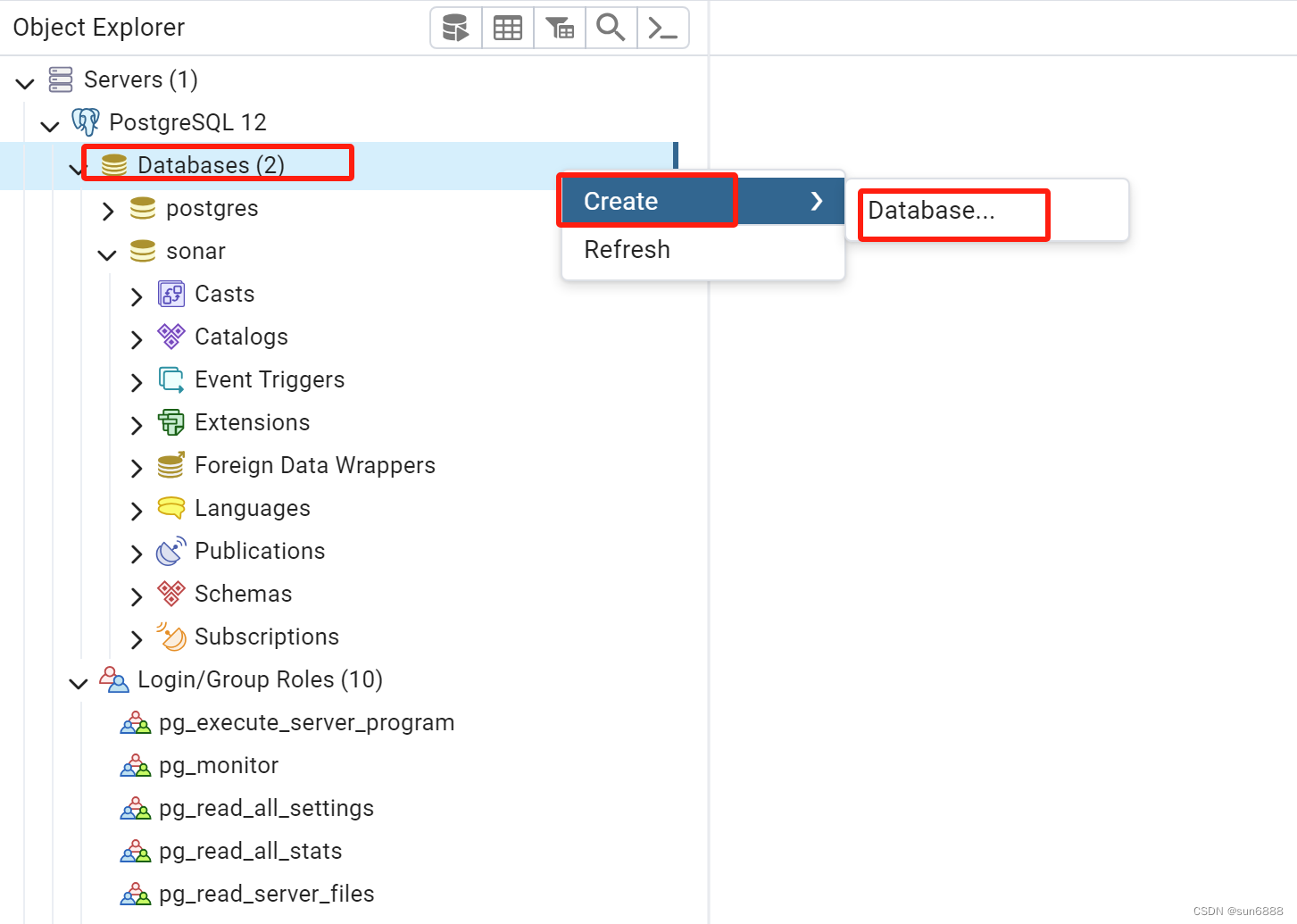Launch the PSQL Tool terminal icon
This screenshot has width=1297, height=924.
(x=663, y=28)
